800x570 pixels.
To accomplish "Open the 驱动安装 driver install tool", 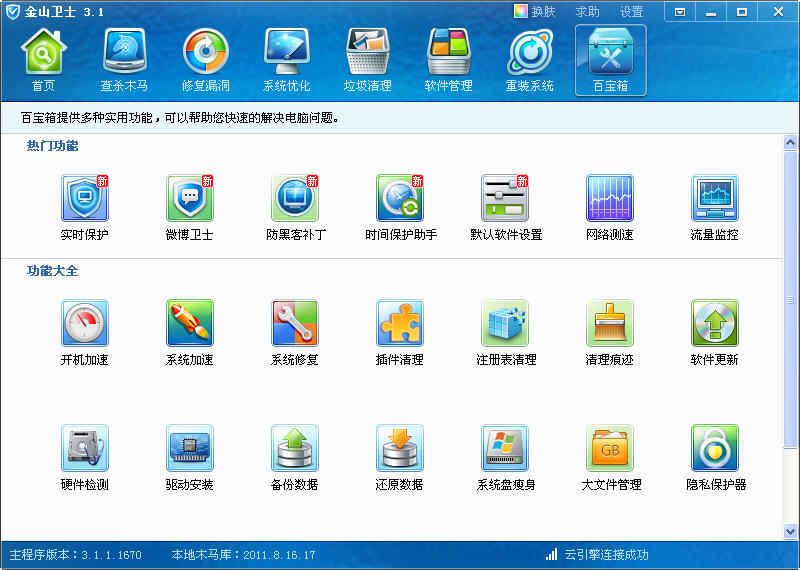I will [190, 449].
